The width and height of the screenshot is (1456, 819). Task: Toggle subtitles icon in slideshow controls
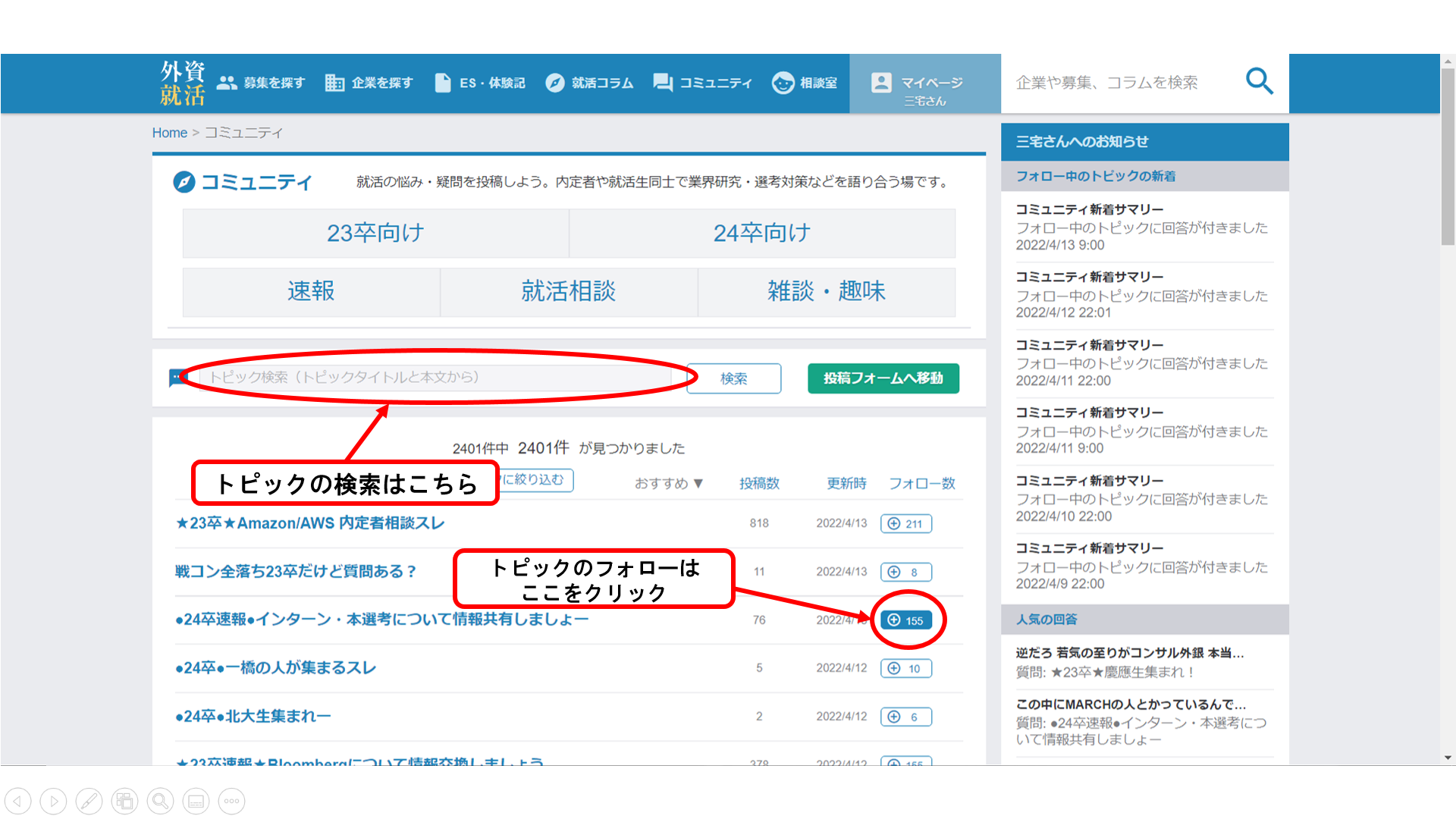pyautogui.click(x=196, y=801)
